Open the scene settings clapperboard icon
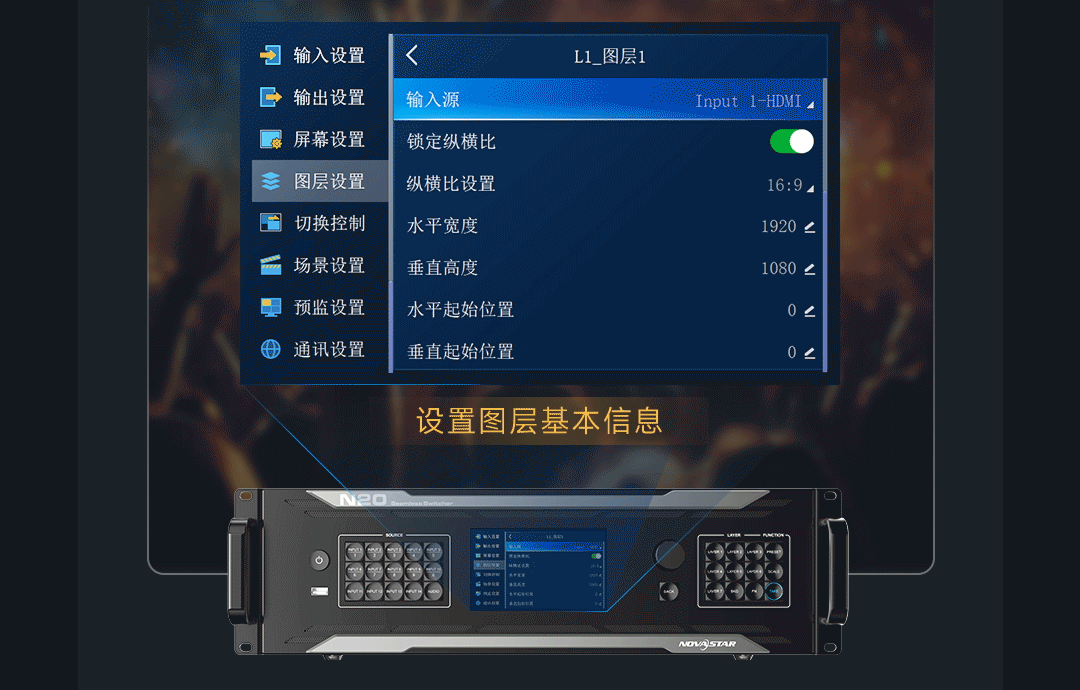Viewport: 1080px width, 690px height. tap(271, 265)
